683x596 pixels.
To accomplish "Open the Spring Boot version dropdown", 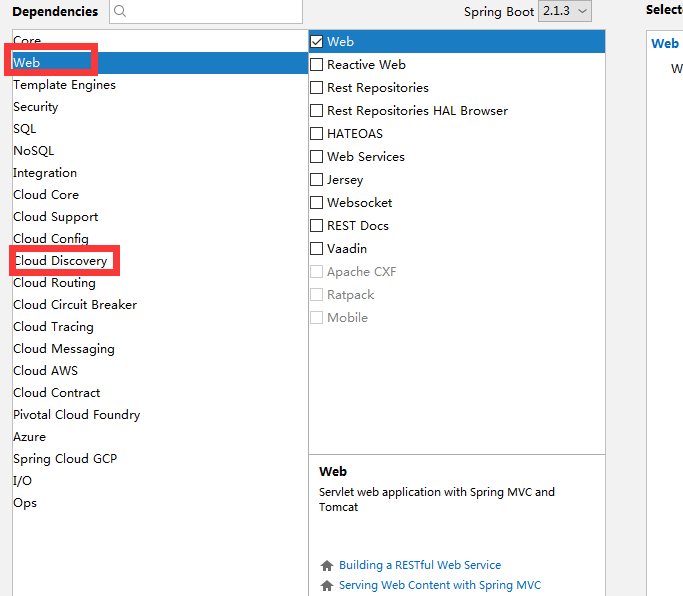I will click(565, 11).
